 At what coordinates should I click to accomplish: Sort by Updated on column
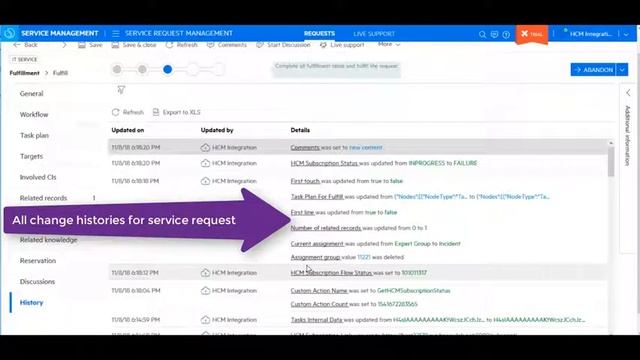point(128,130)
